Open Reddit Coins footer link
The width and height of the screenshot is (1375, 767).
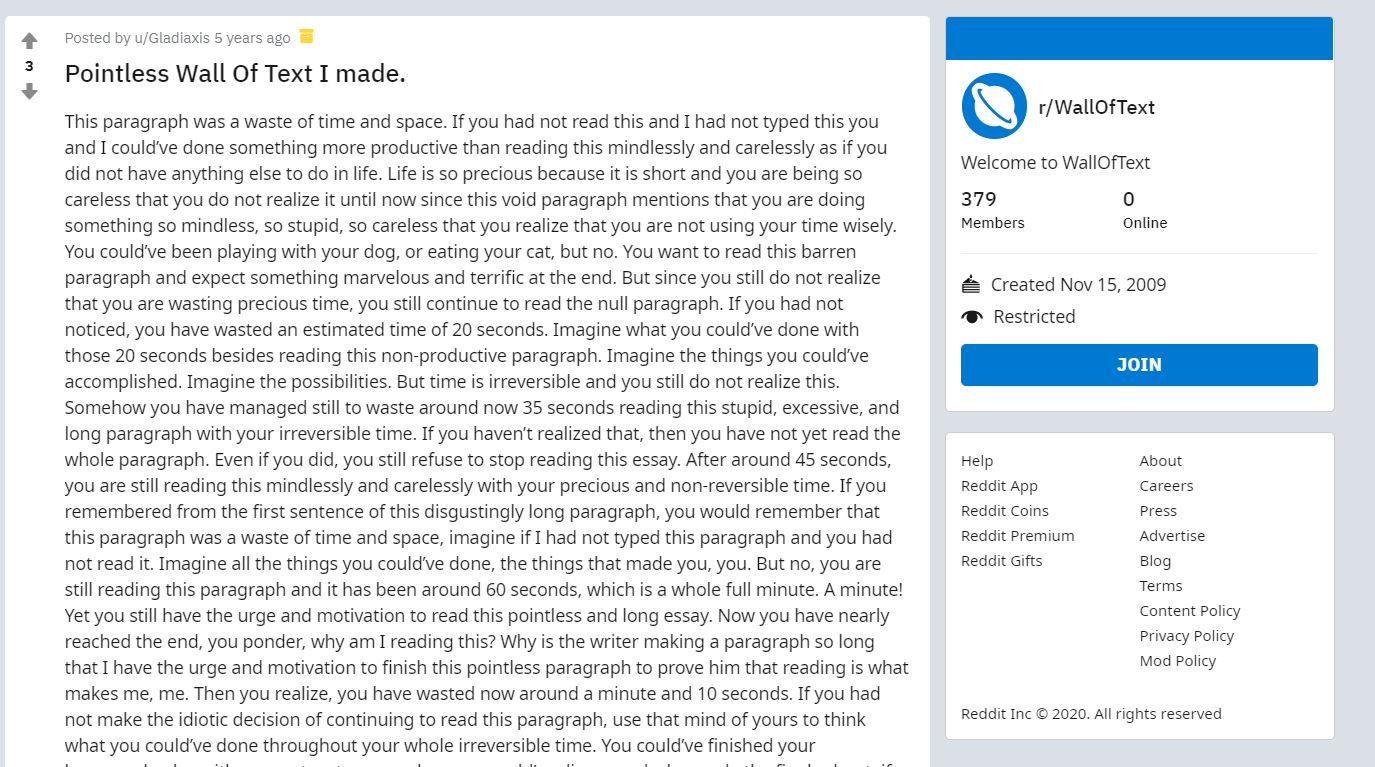point(1005,511)
